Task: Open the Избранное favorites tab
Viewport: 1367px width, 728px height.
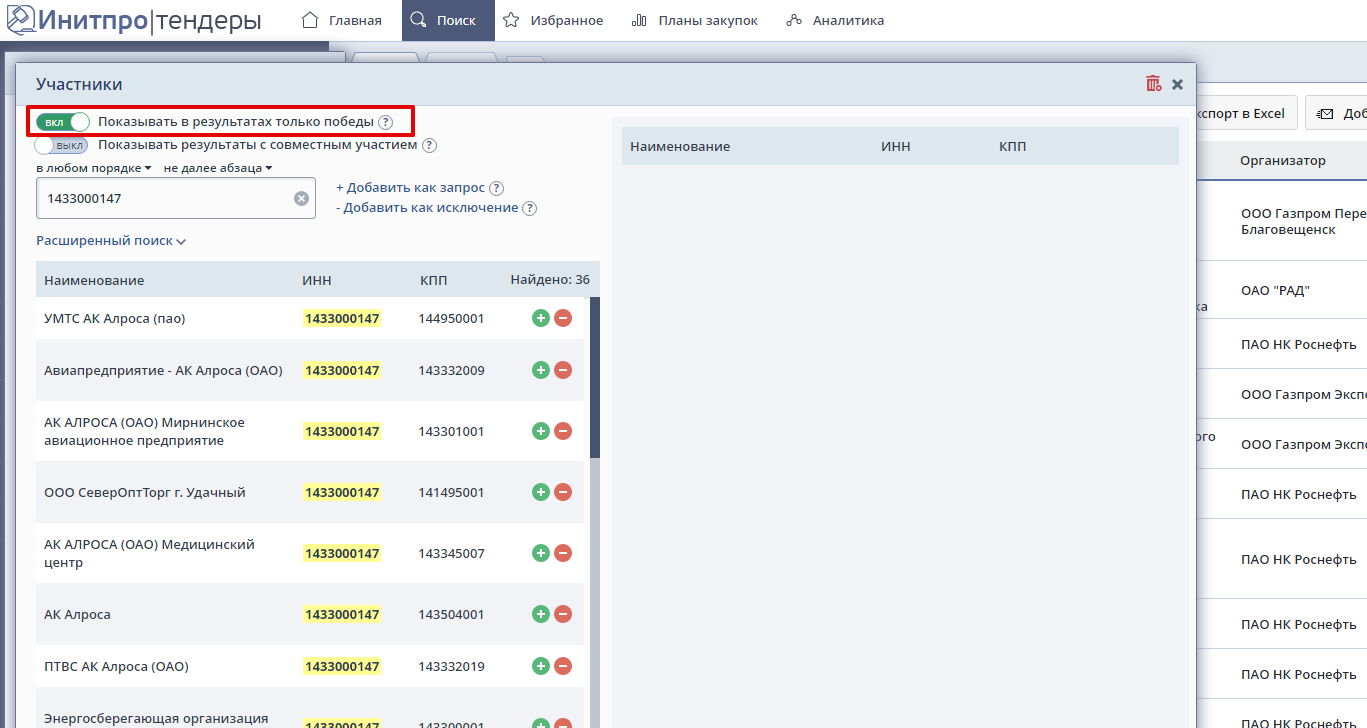Action: tap(553, 20)
